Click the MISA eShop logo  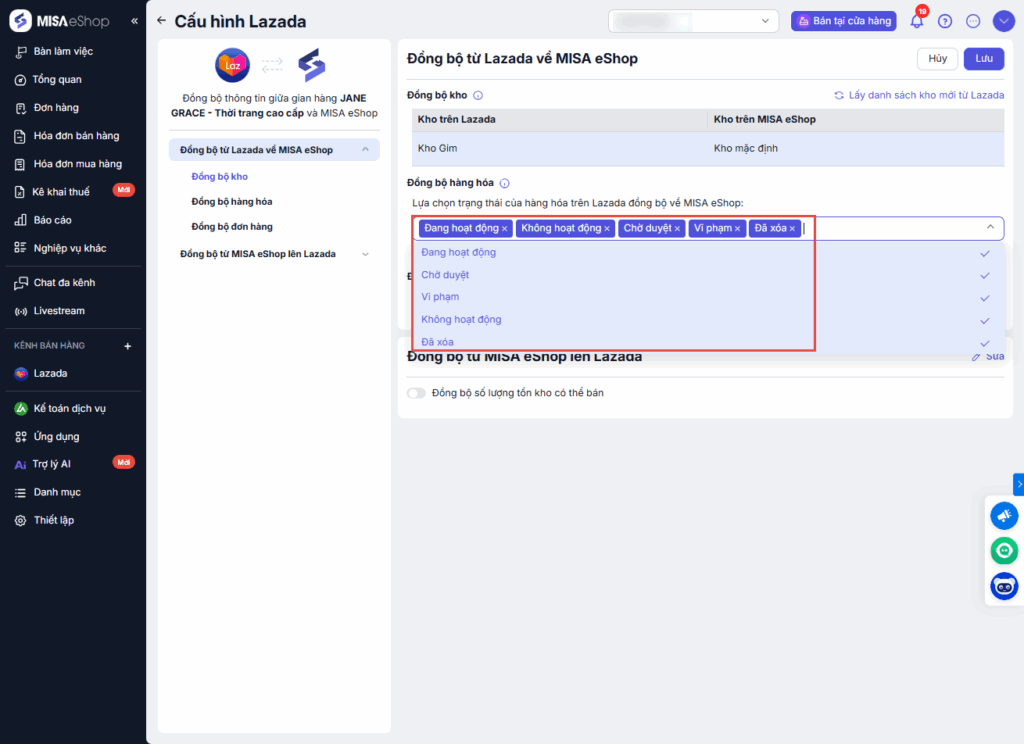tap(59, 21)
